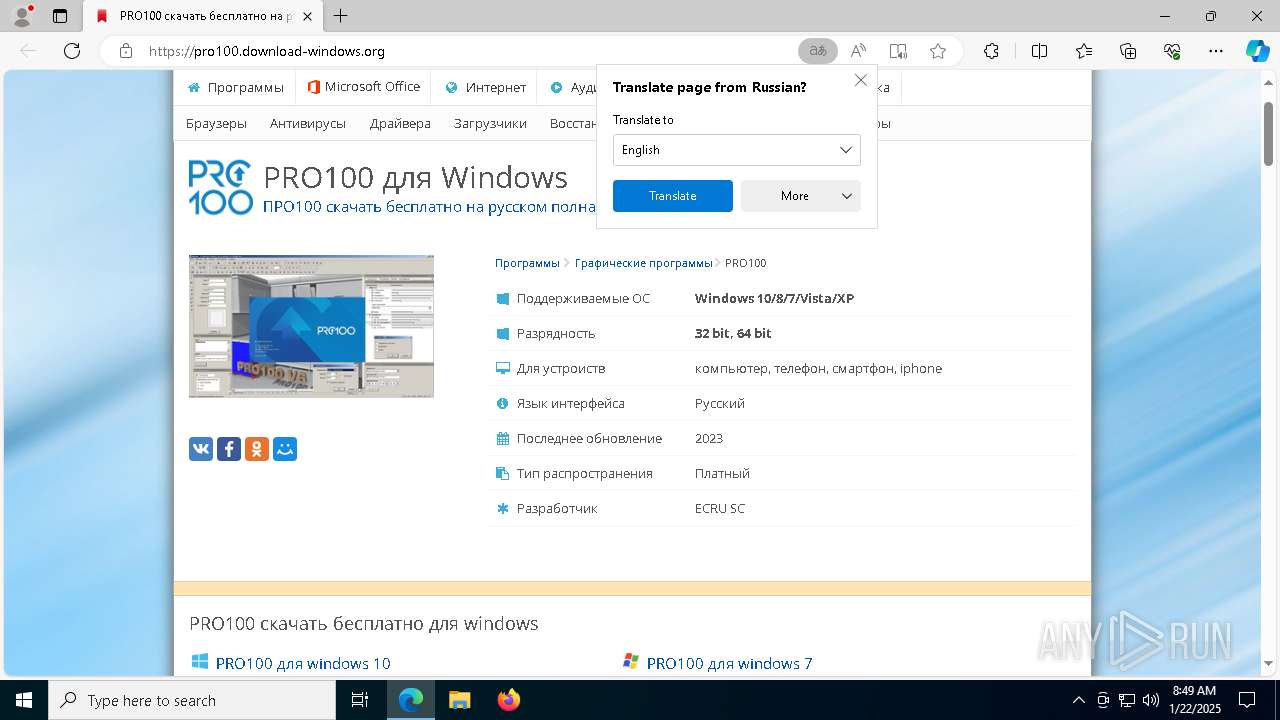Open Settings and more ellipsis menu

1216,51
